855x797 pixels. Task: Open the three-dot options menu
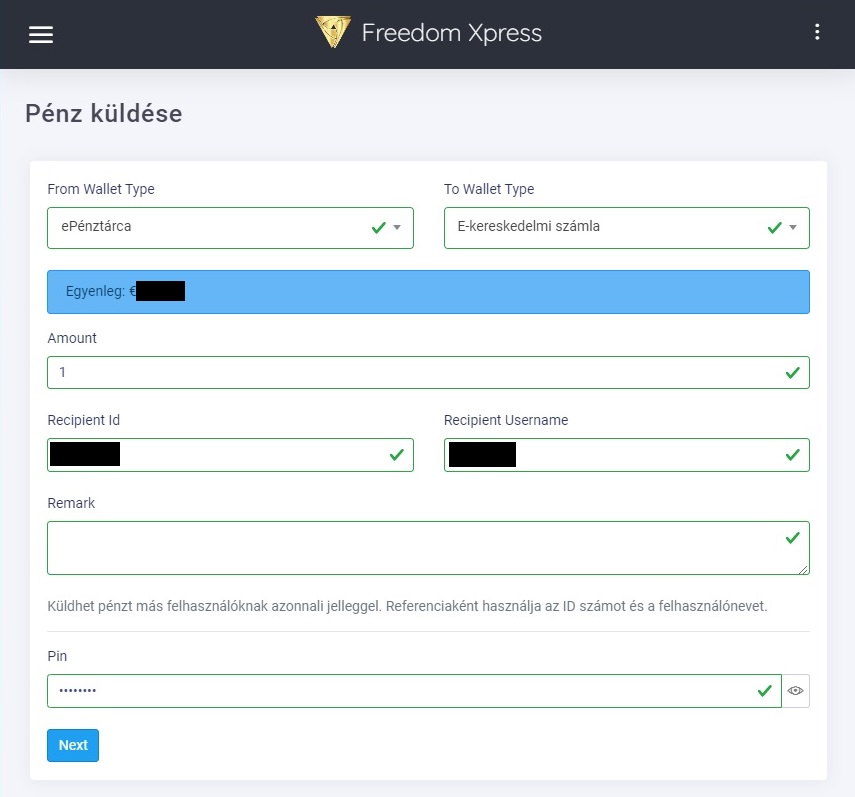(x=817, y=33)
